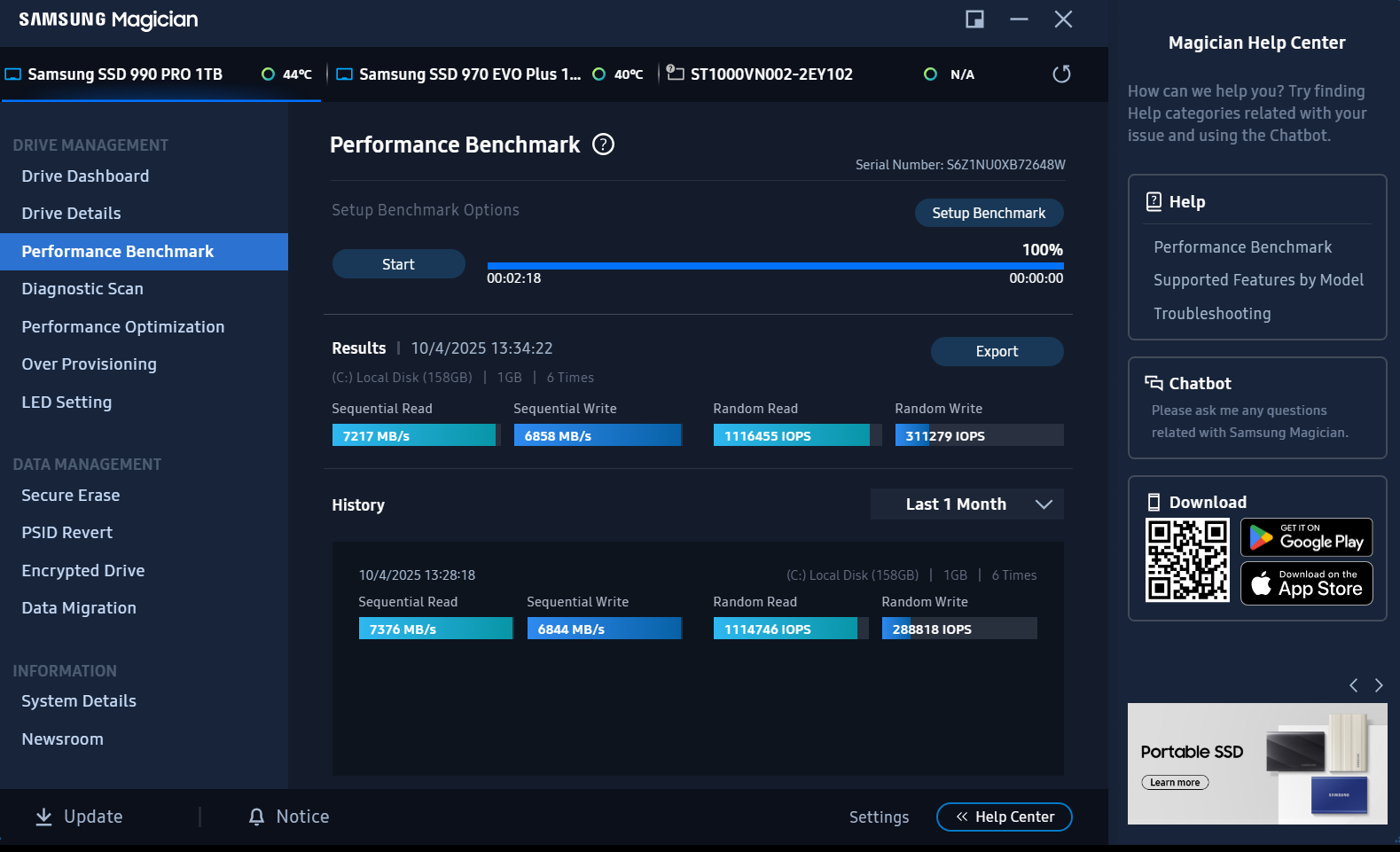Click the Random Write 311279 IOPS result bar

[979, 435]
